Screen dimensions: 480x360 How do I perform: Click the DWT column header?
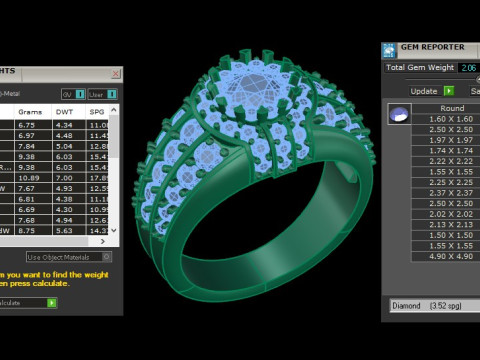69,112
